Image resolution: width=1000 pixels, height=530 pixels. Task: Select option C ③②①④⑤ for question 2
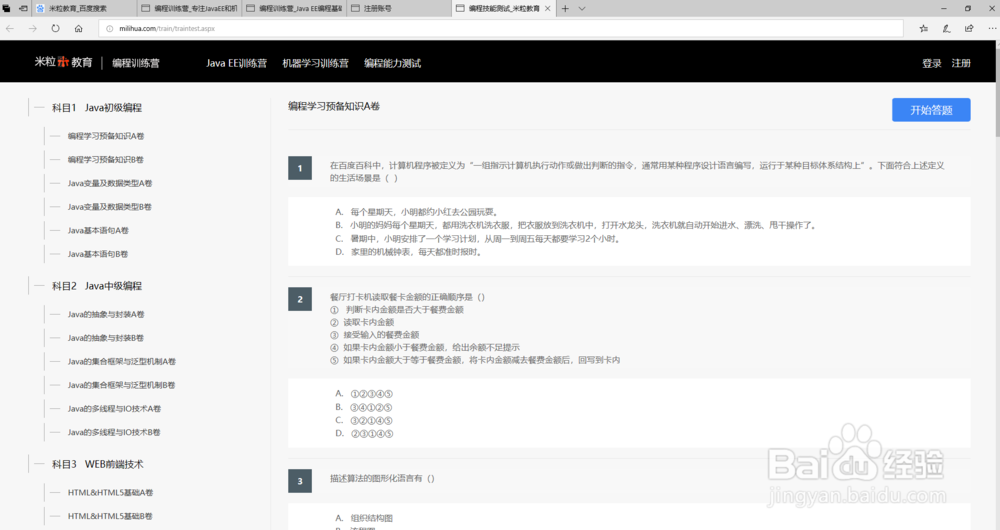364,420
